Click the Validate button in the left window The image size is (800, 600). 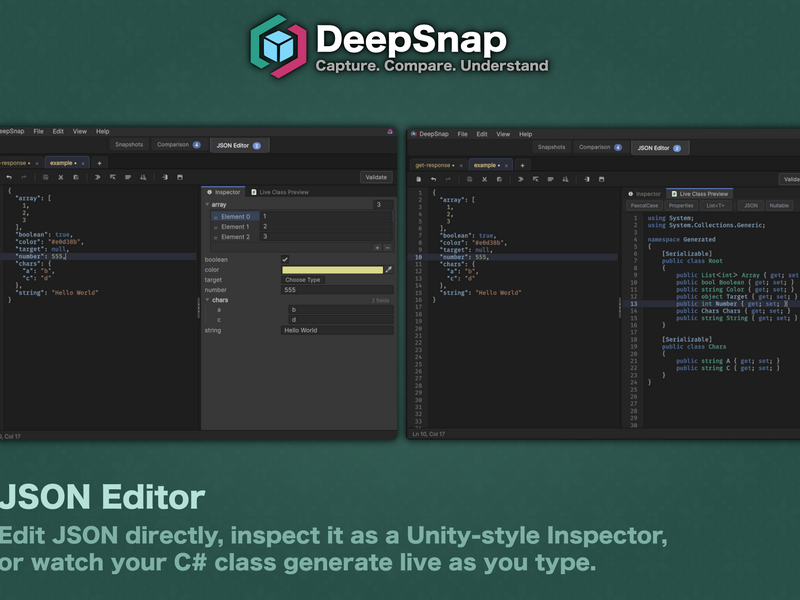click(376, 178)
